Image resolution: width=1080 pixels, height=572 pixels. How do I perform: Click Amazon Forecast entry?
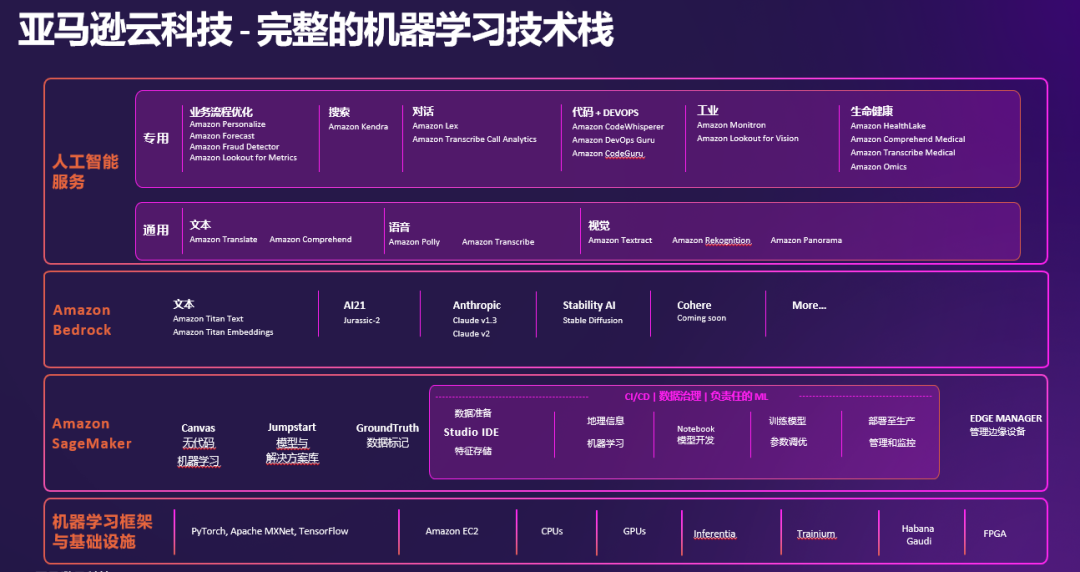(x=222, y=136)
